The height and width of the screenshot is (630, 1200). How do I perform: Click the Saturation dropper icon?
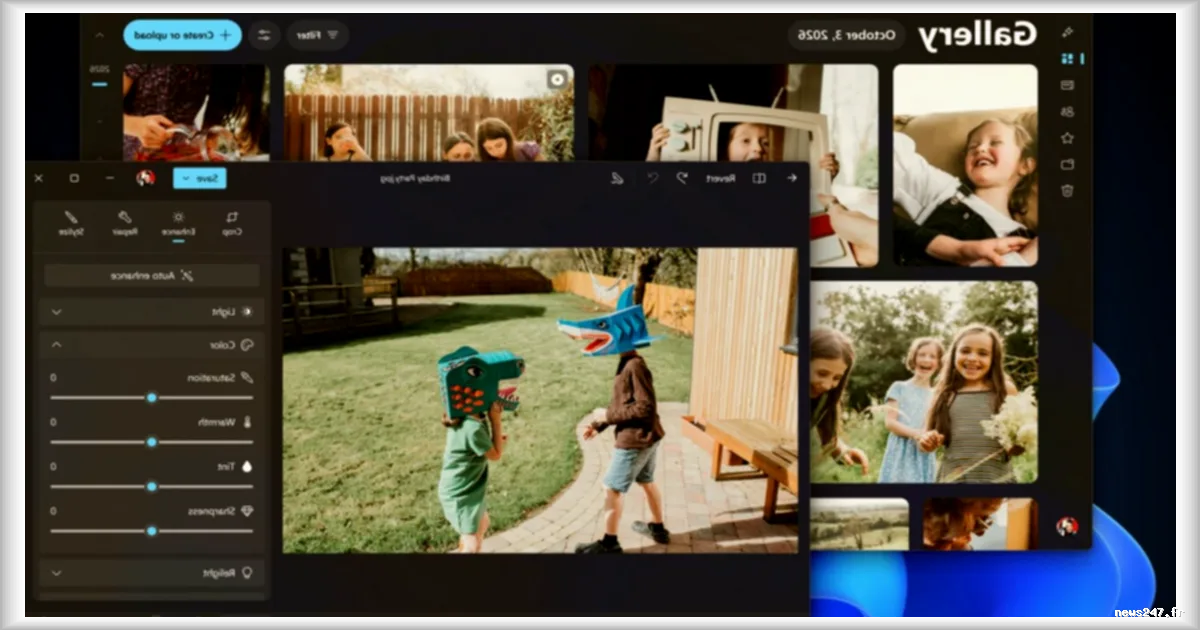248,378
